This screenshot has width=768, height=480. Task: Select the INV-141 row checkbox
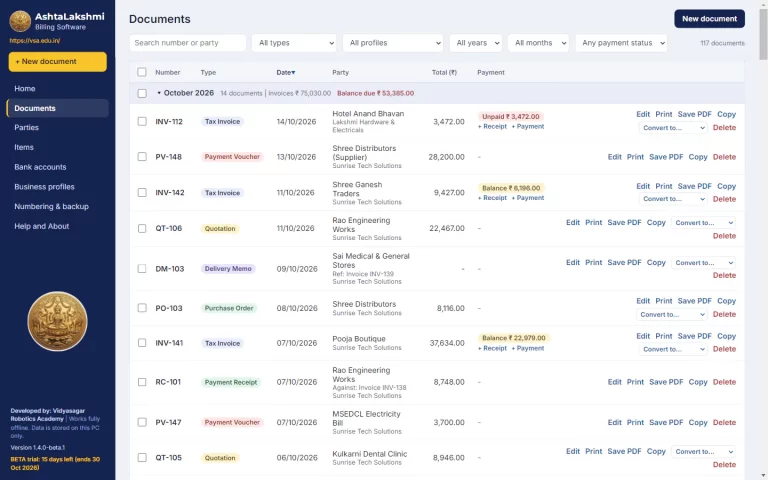142,343
